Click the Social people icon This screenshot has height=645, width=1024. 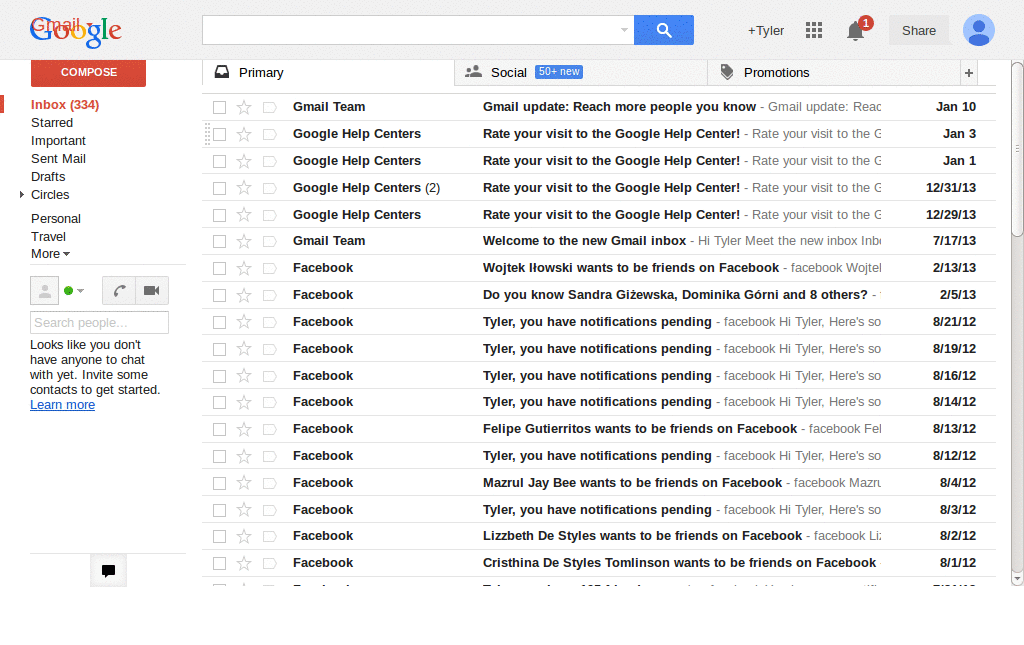[x=473, y=72]
